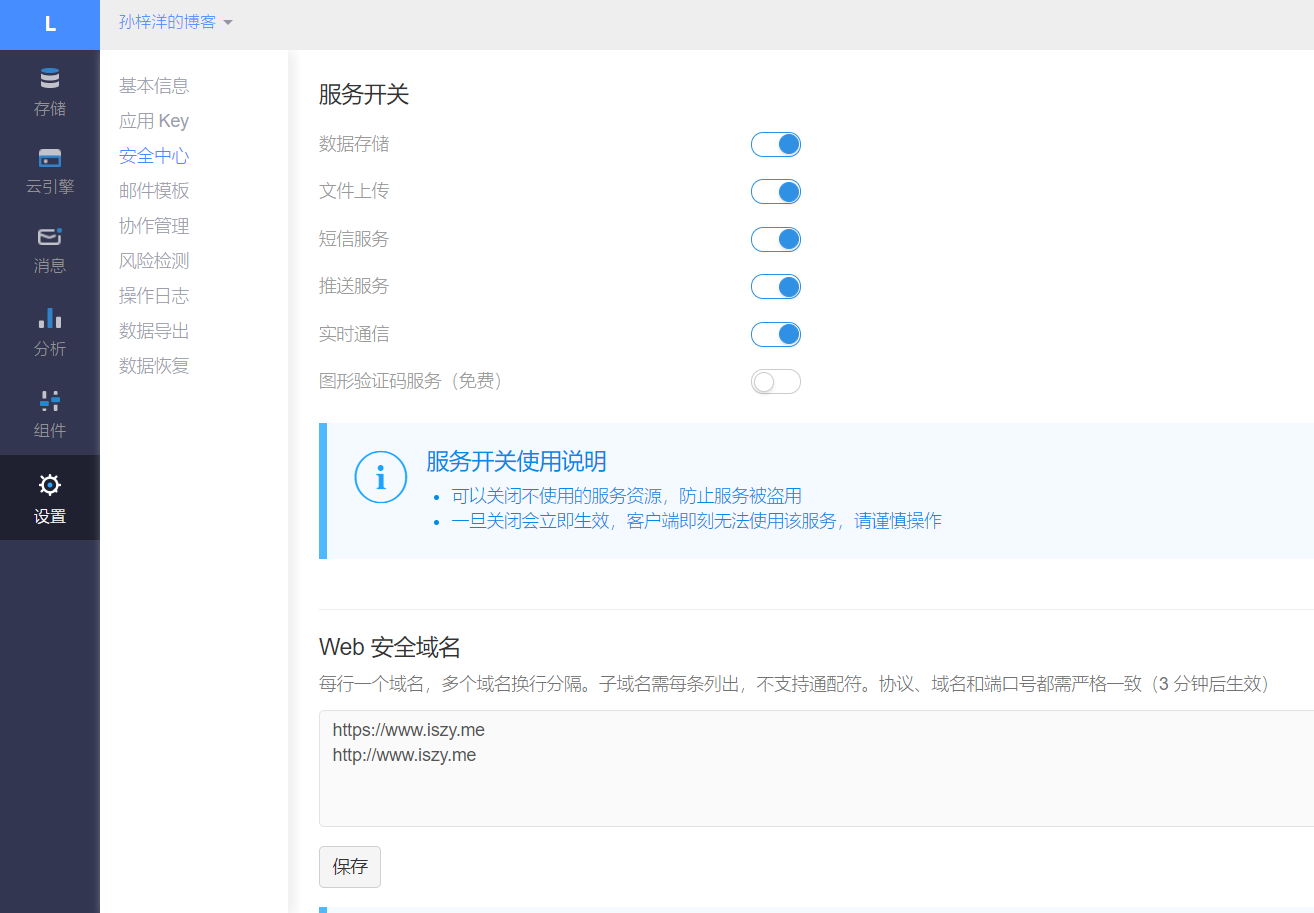Open the 邮件模板 settings page
Viewport: 1314px width, 913px height.
[x=154, y=191]
